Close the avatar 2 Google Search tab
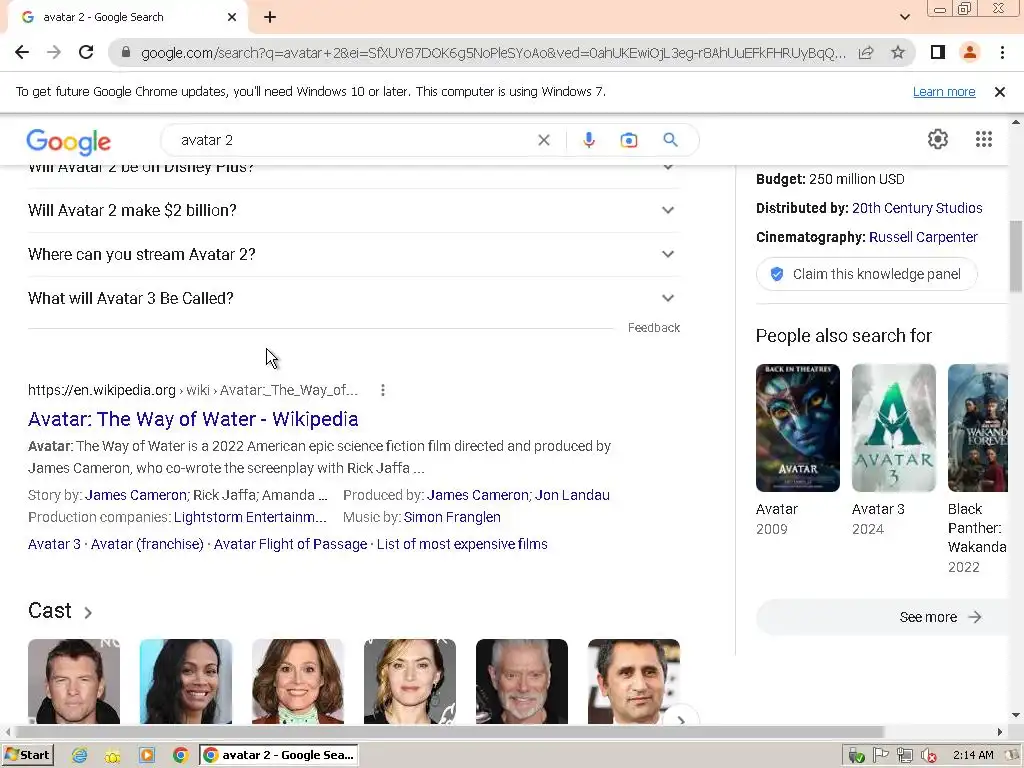Screen dimensions: 1024x768 (x=232, y=17)
